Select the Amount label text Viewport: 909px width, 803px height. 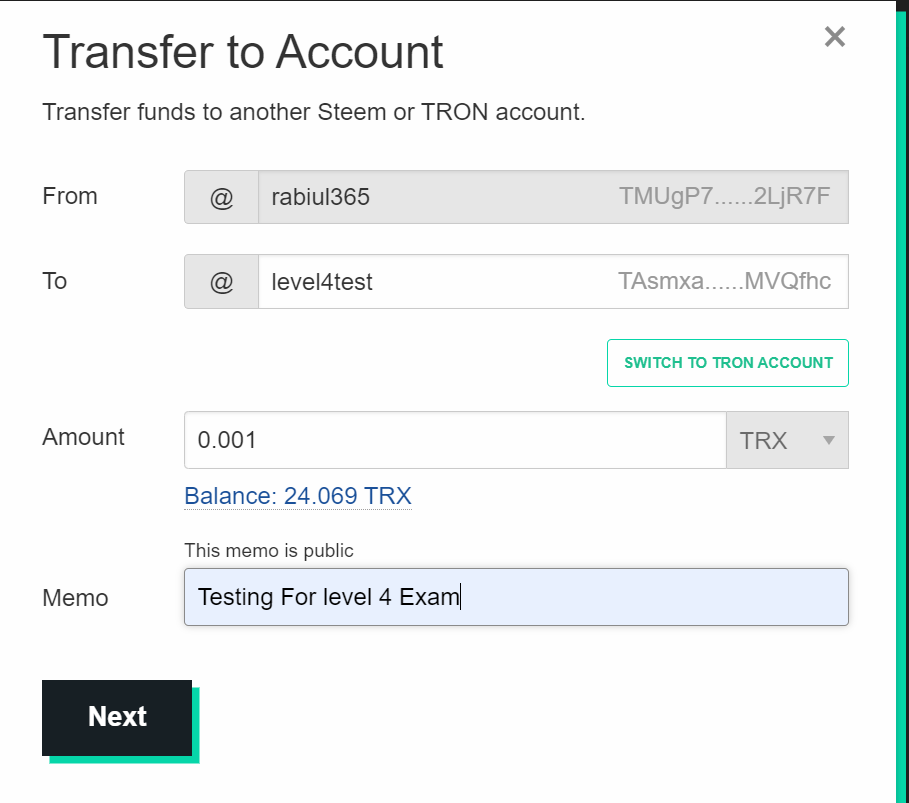(x=83, y=437)
